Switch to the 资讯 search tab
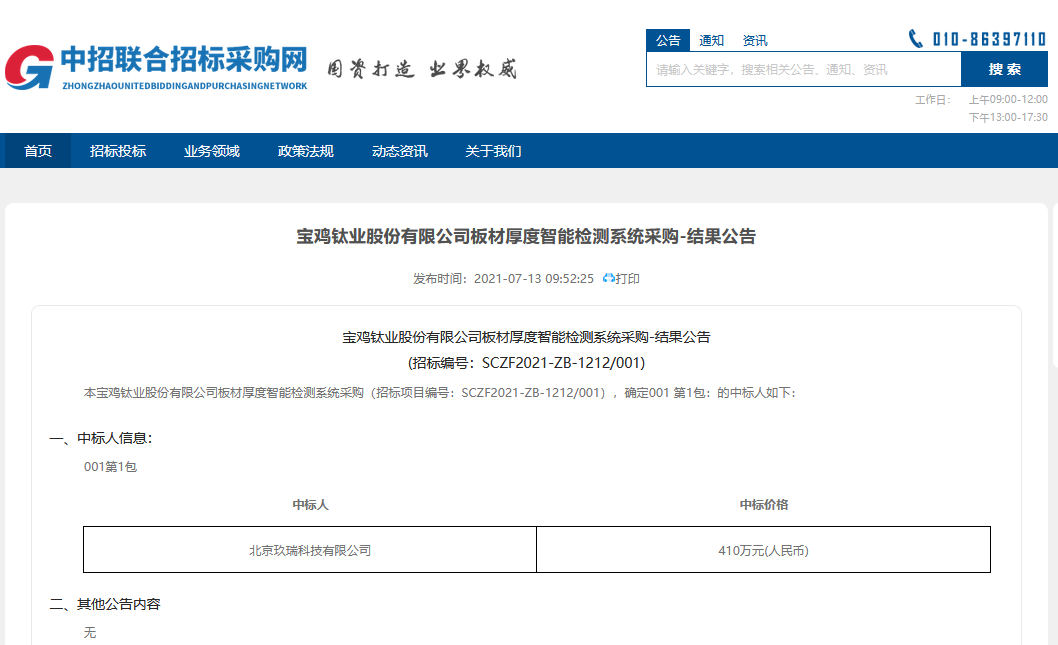The height and width of the screenshot is (645, 1058). tap(755, 41)
